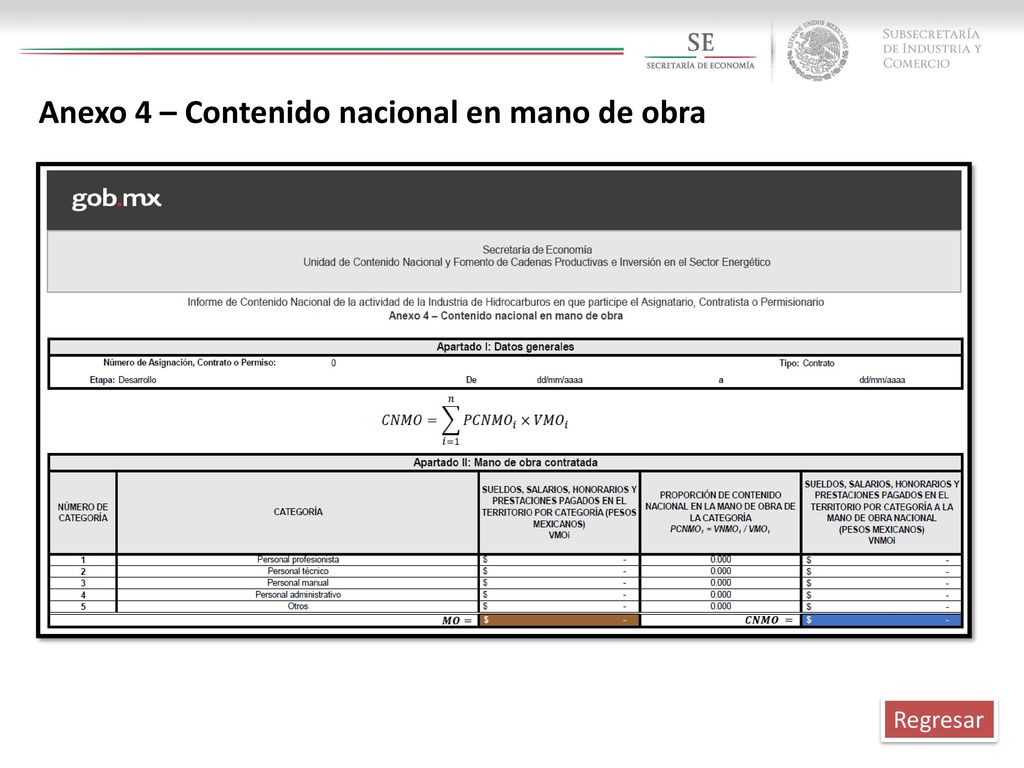Click the form's bold Anexo 4 subtitle

pos(505,316)
